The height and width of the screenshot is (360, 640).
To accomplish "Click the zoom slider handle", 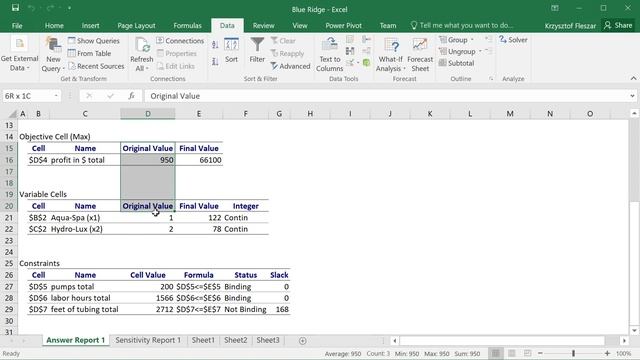I will click(573, 353).
